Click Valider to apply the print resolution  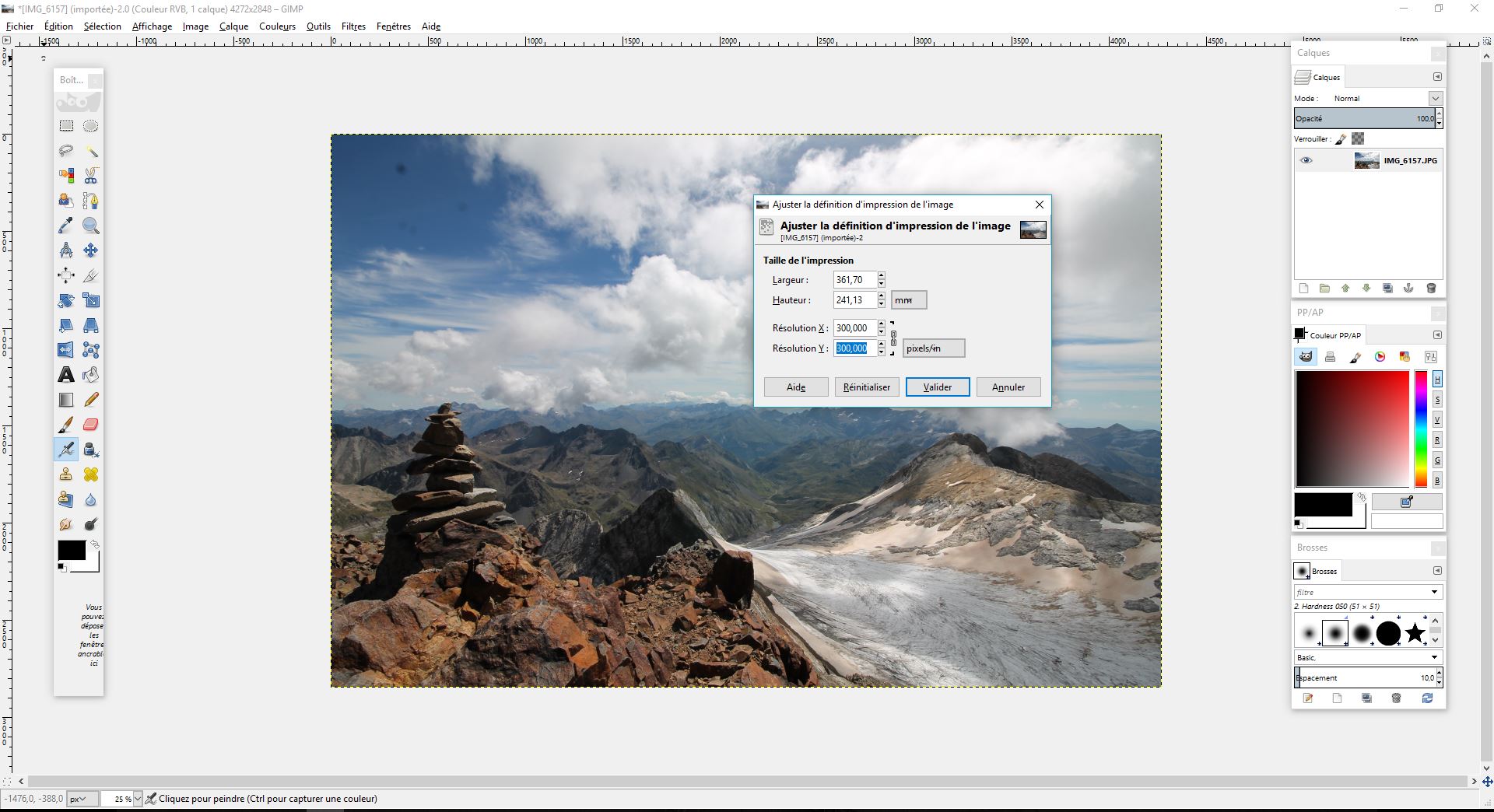click(937, 387)
